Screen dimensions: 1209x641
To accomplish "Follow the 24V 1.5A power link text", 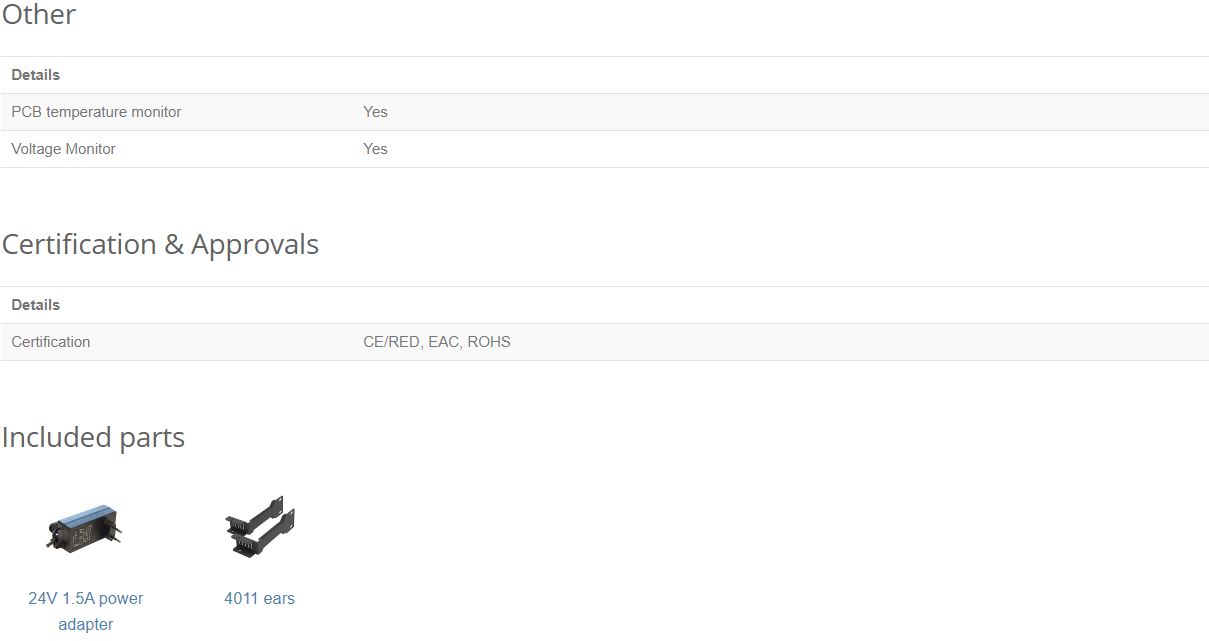I will [85, 598].
